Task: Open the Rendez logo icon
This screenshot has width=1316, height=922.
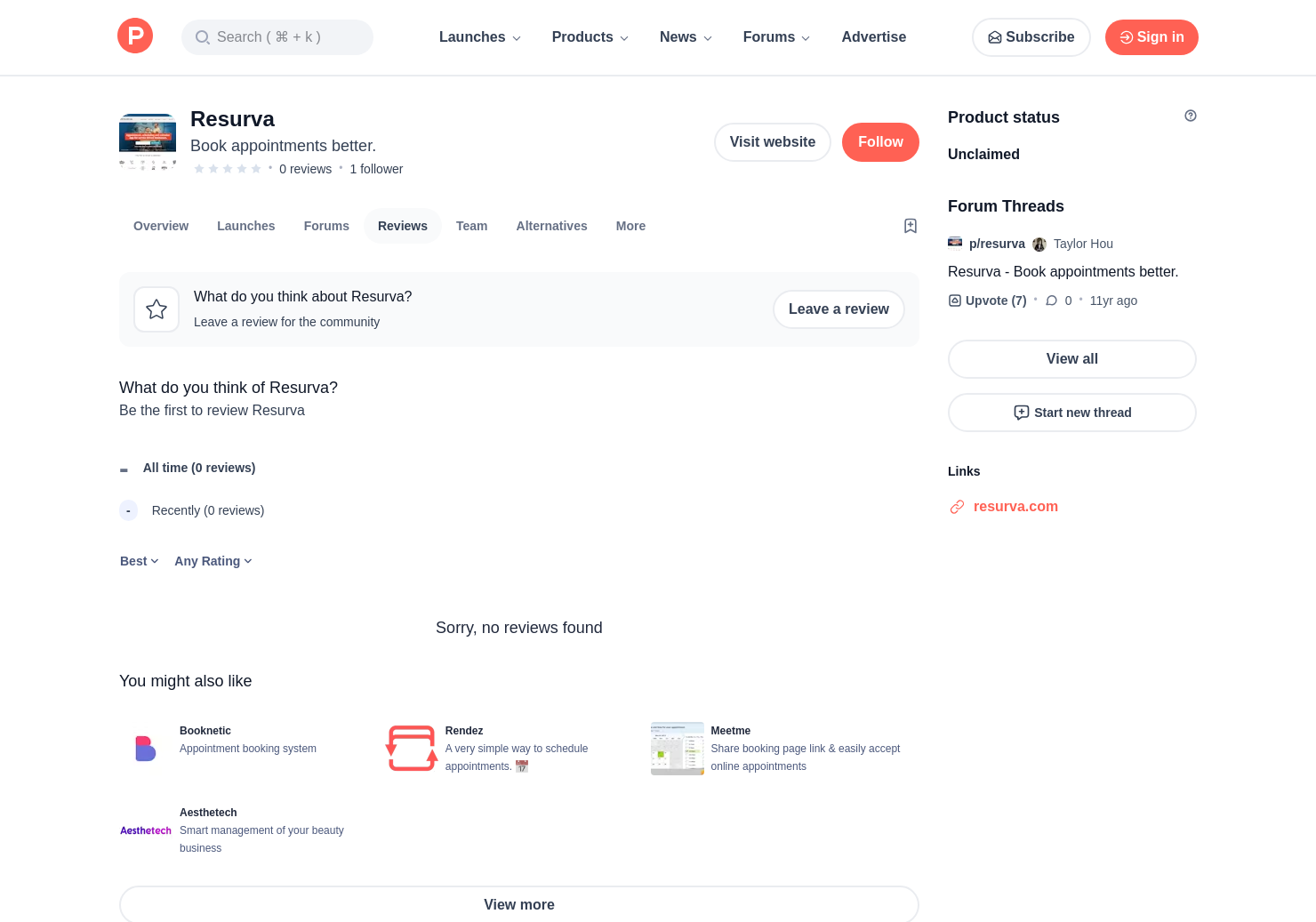Action: click(x=412, y=749)
